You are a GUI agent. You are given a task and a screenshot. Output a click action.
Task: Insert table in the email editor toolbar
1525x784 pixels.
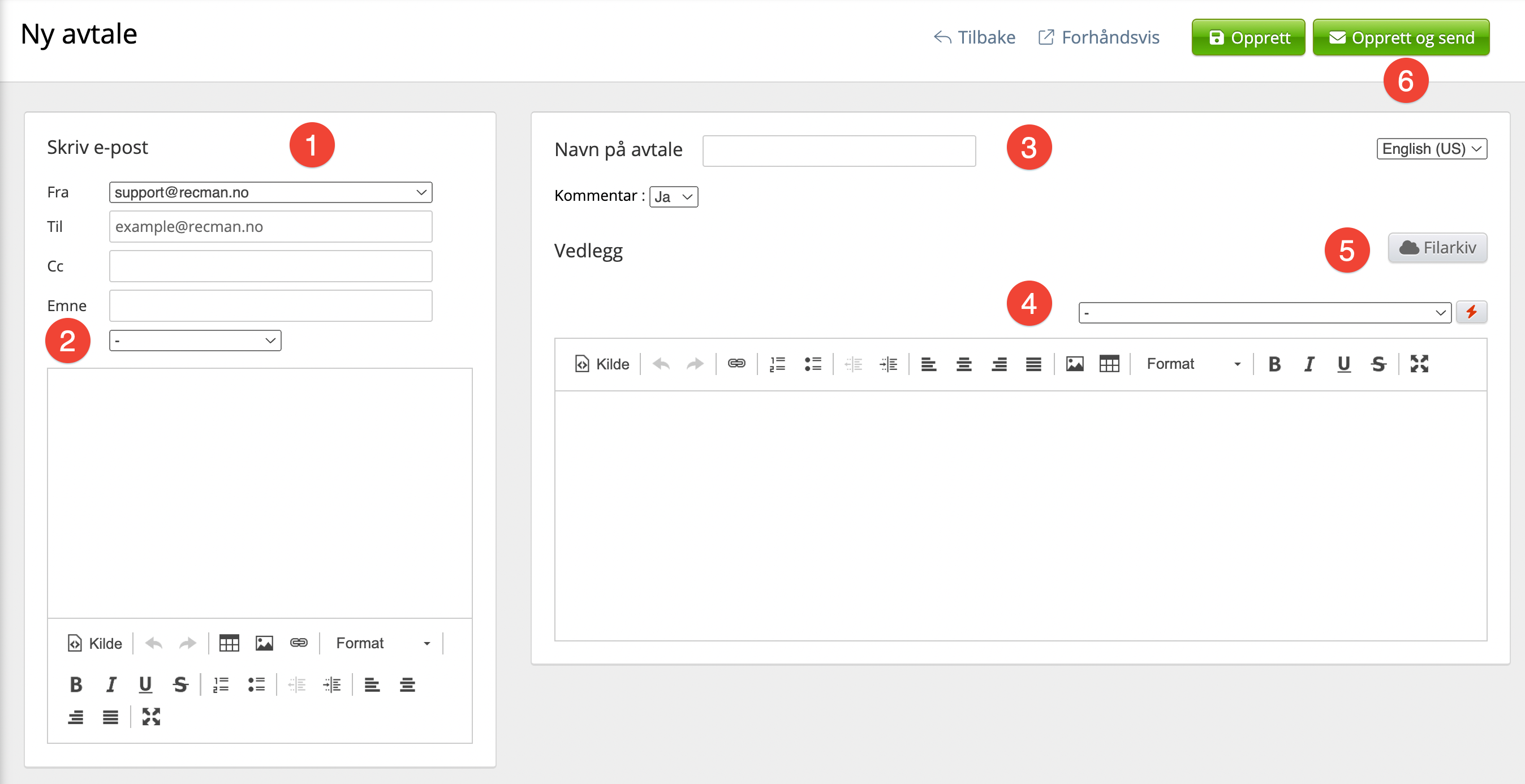click(229, 643)
